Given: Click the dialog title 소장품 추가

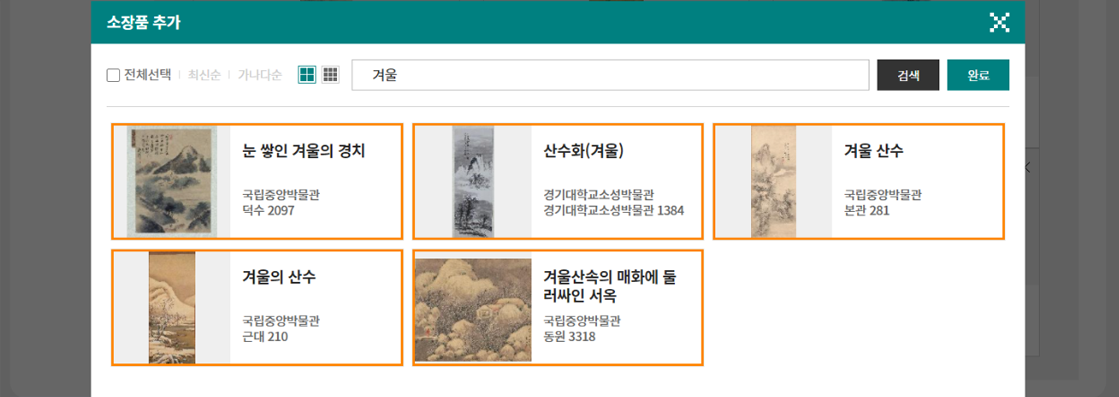Looking at the screenshot, I should 143,22.
